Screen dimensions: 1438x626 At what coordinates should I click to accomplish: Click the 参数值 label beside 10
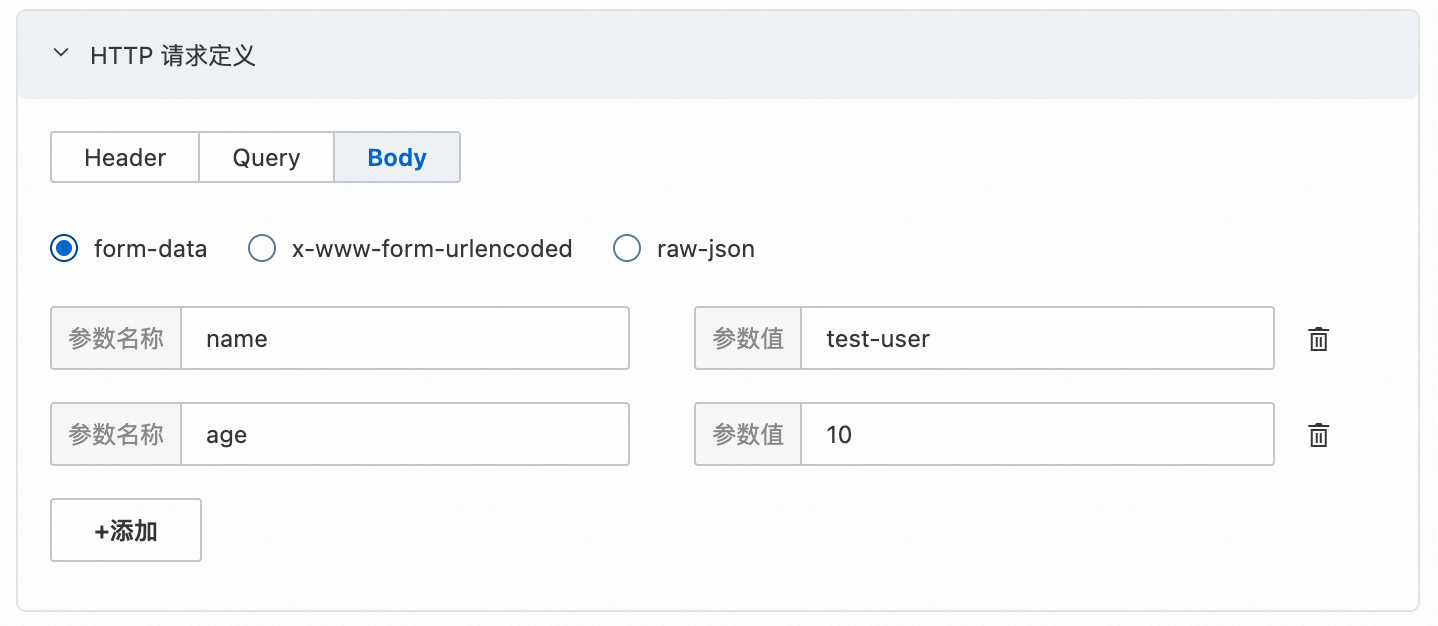pyautogui.click(x=748, y=434)
